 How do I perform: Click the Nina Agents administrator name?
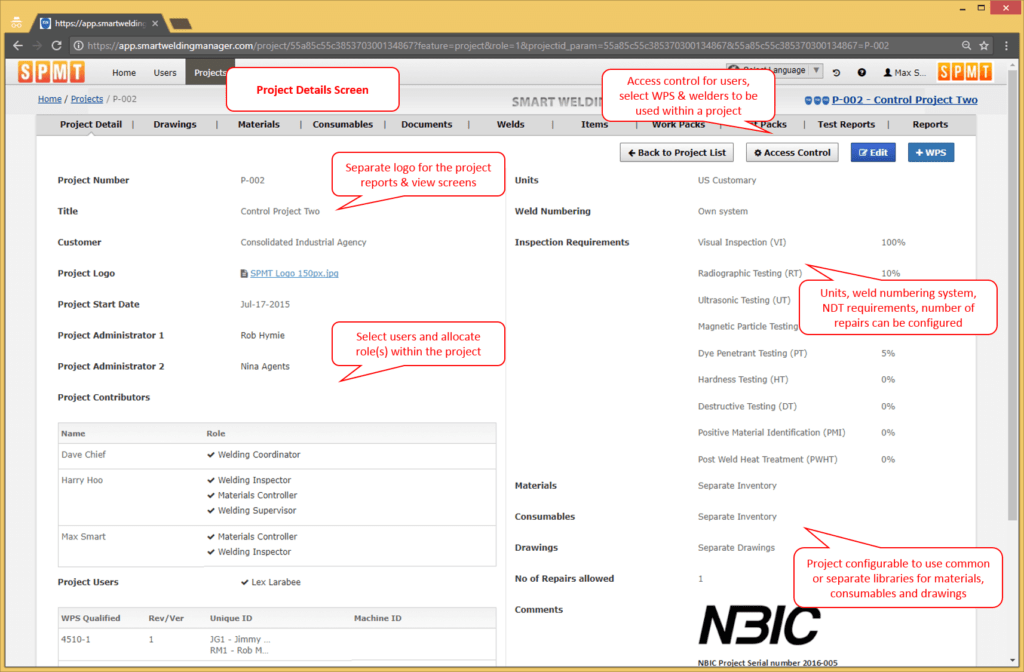(264, 366)
